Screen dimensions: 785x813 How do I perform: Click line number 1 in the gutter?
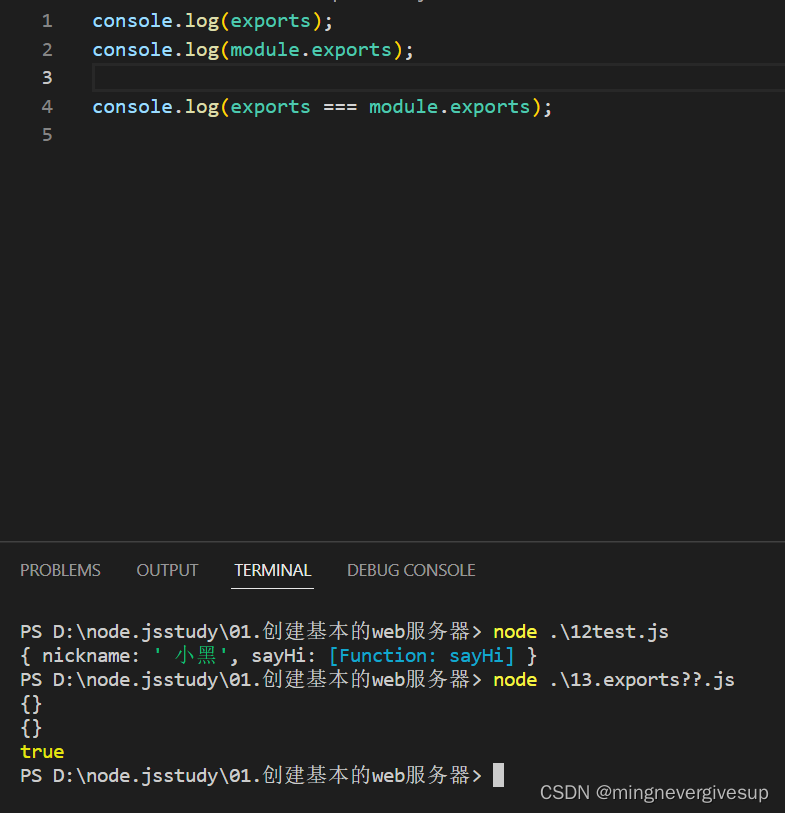tap(47, 21)
